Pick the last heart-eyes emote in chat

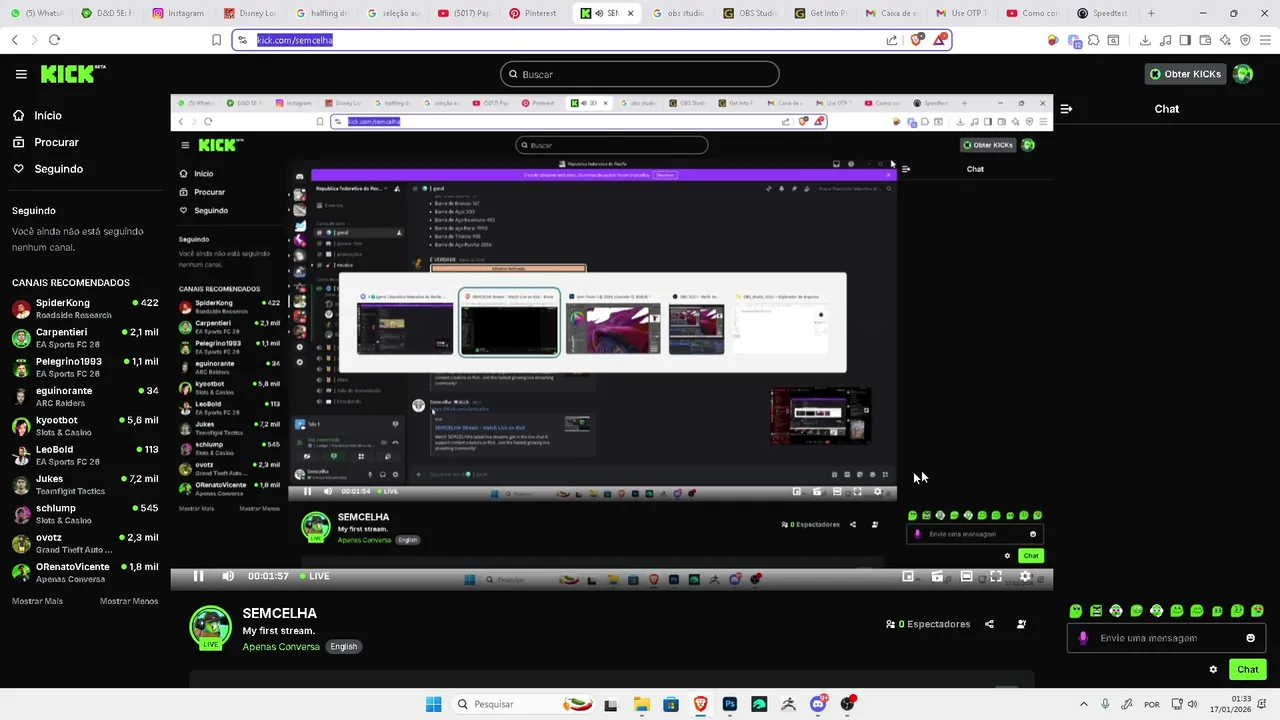point(1258,611)
